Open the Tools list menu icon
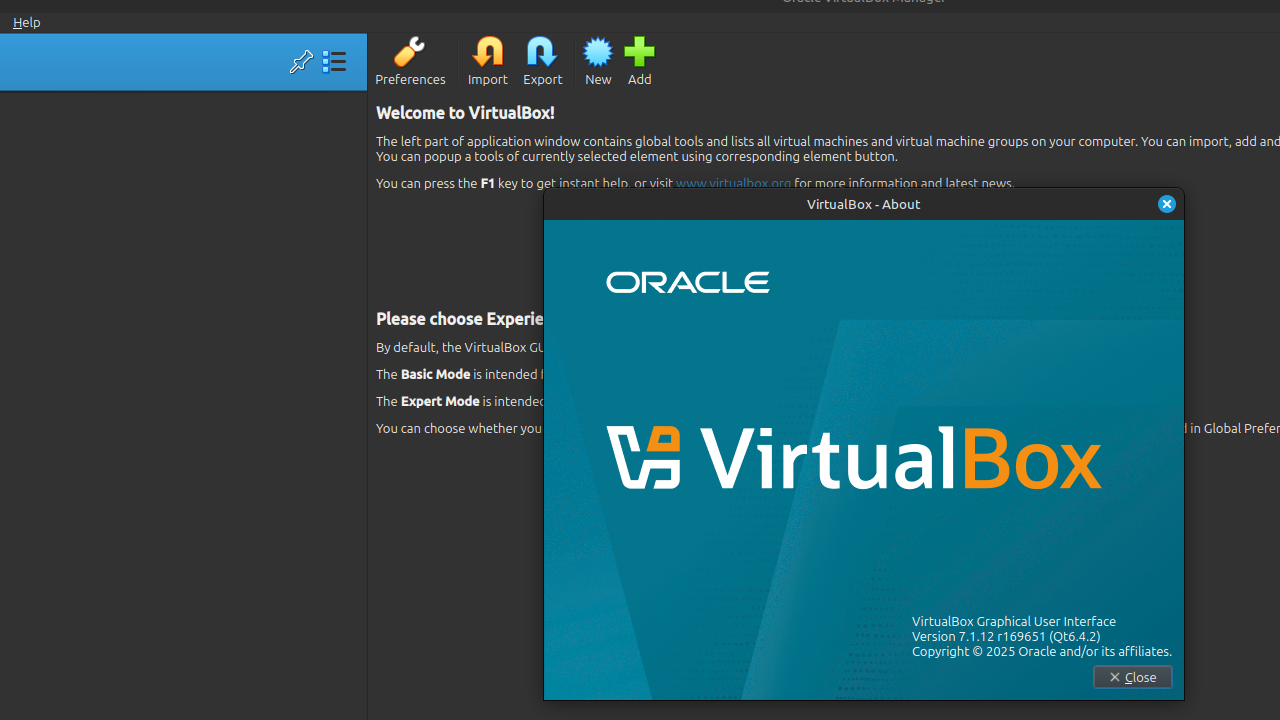This screenshot has width=1280, height=720. (x=334, y=62)
